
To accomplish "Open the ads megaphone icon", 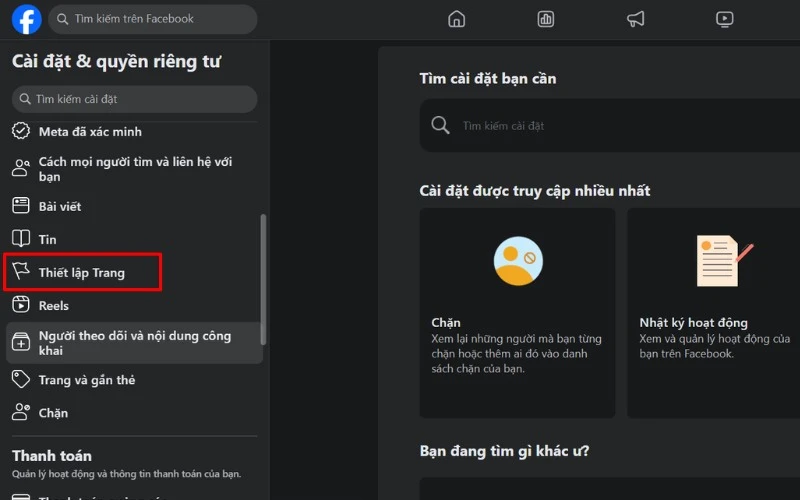I will coord(635,19).
